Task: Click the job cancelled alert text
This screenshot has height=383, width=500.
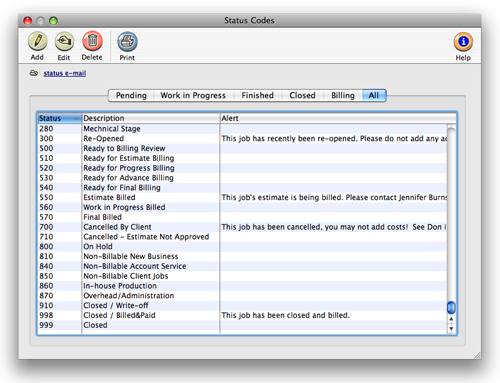Action: (334, 227)
